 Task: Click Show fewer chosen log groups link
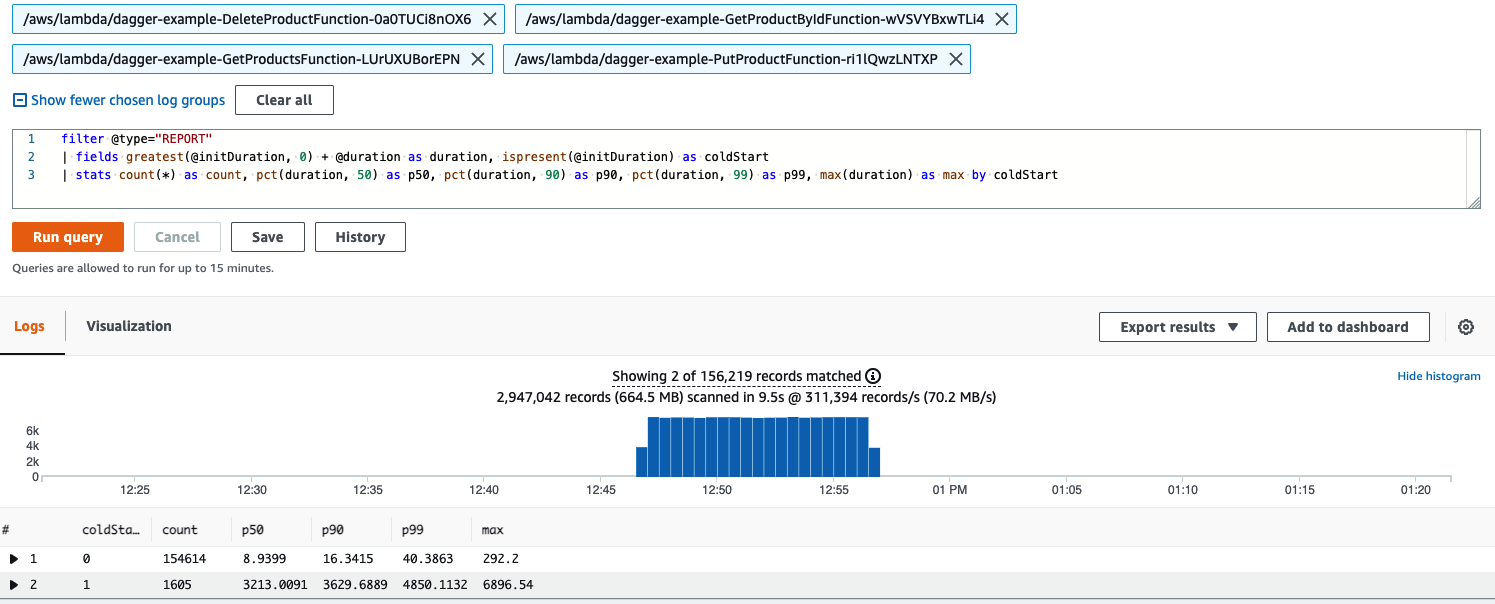click(x=128, y=100)
